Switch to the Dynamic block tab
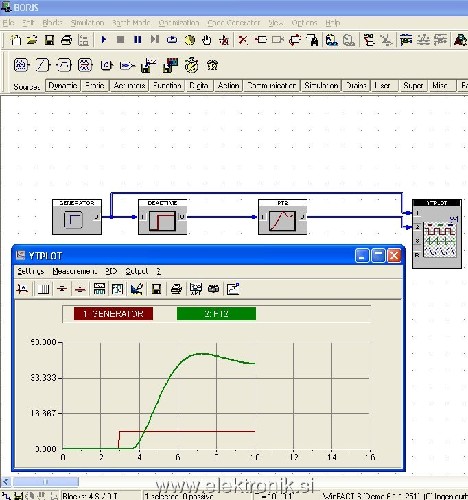 [x=63, y=86]
